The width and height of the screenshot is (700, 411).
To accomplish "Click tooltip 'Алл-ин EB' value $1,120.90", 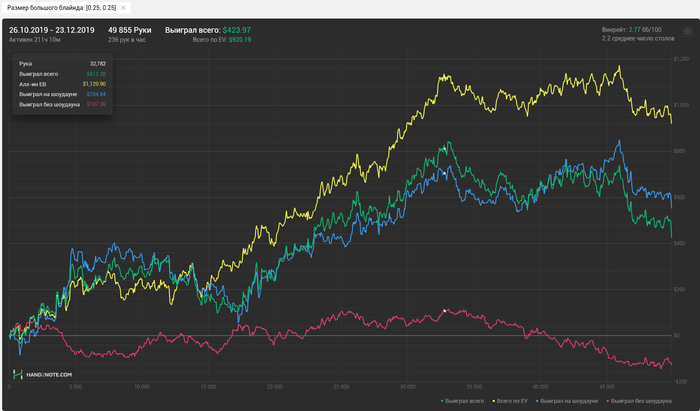I will point(94,84).
